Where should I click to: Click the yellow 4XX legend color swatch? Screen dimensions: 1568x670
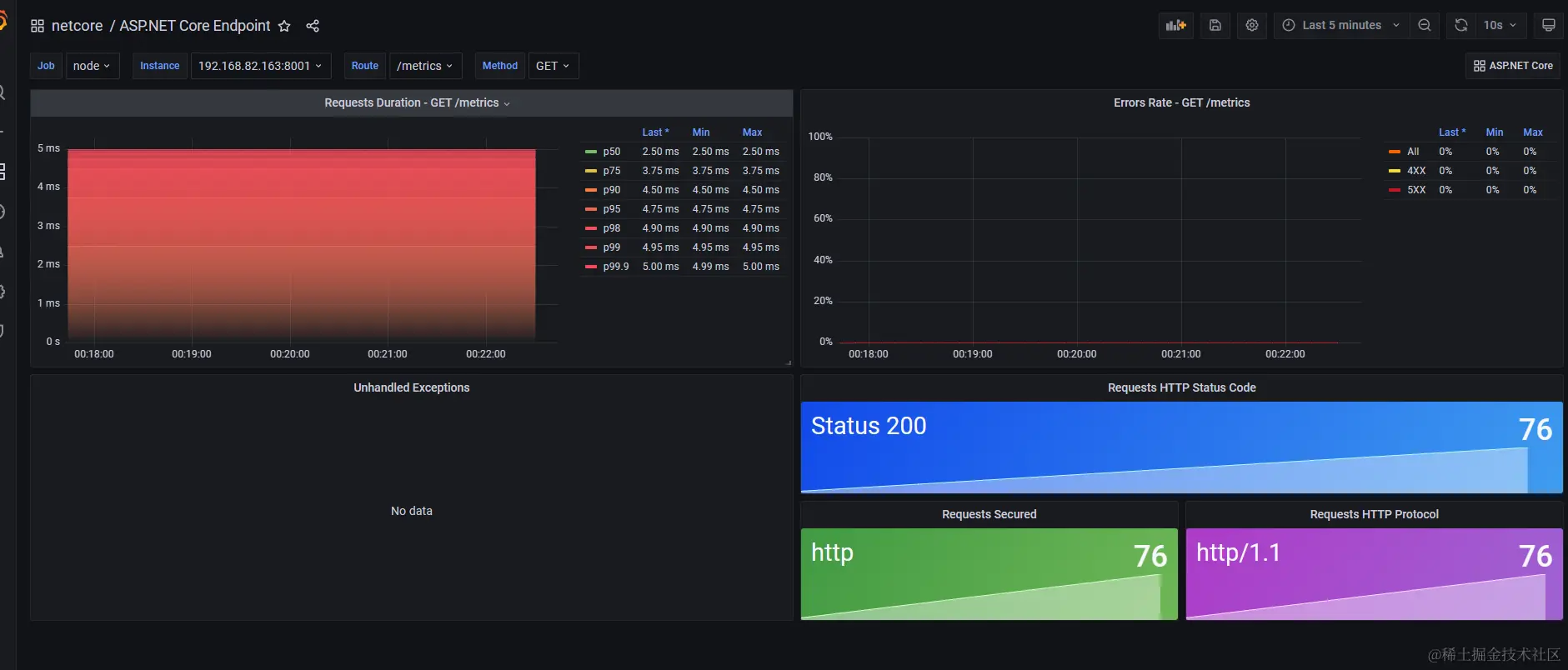point(1395,171)
